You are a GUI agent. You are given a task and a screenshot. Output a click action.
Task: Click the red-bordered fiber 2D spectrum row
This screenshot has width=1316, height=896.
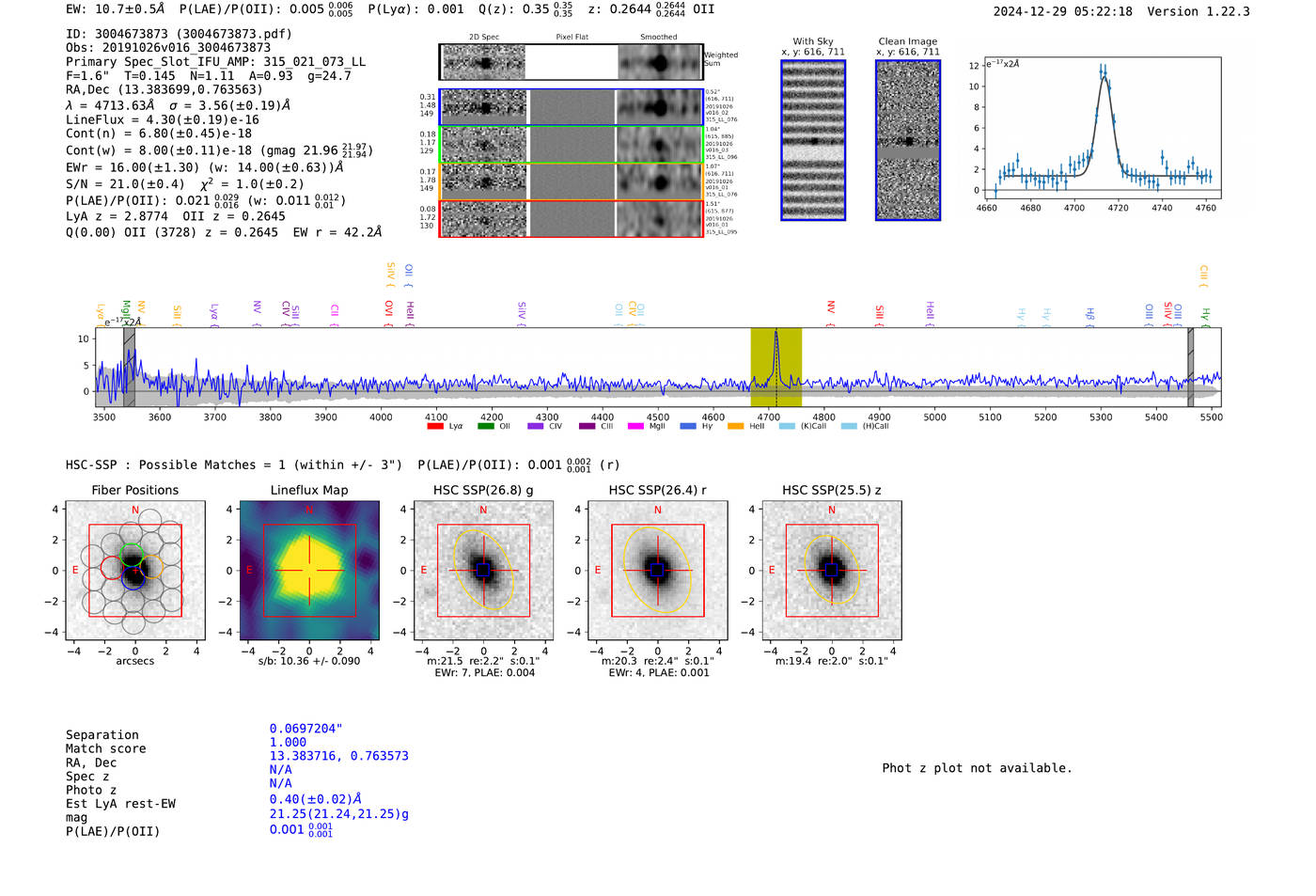tap(571, 218)
